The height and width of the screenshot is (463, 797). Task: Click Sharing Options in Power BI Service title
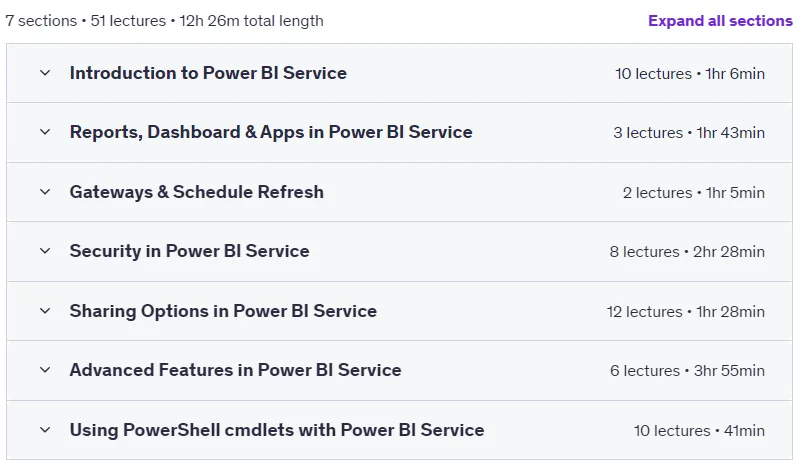pos(223,311)
